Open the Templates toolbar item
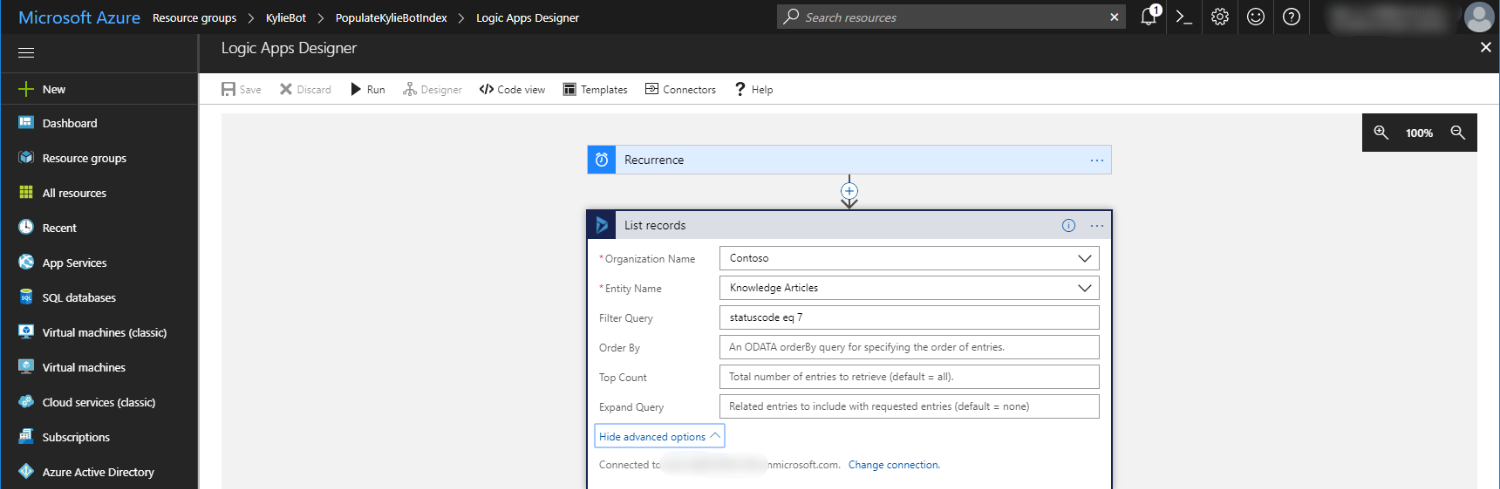 595,89
